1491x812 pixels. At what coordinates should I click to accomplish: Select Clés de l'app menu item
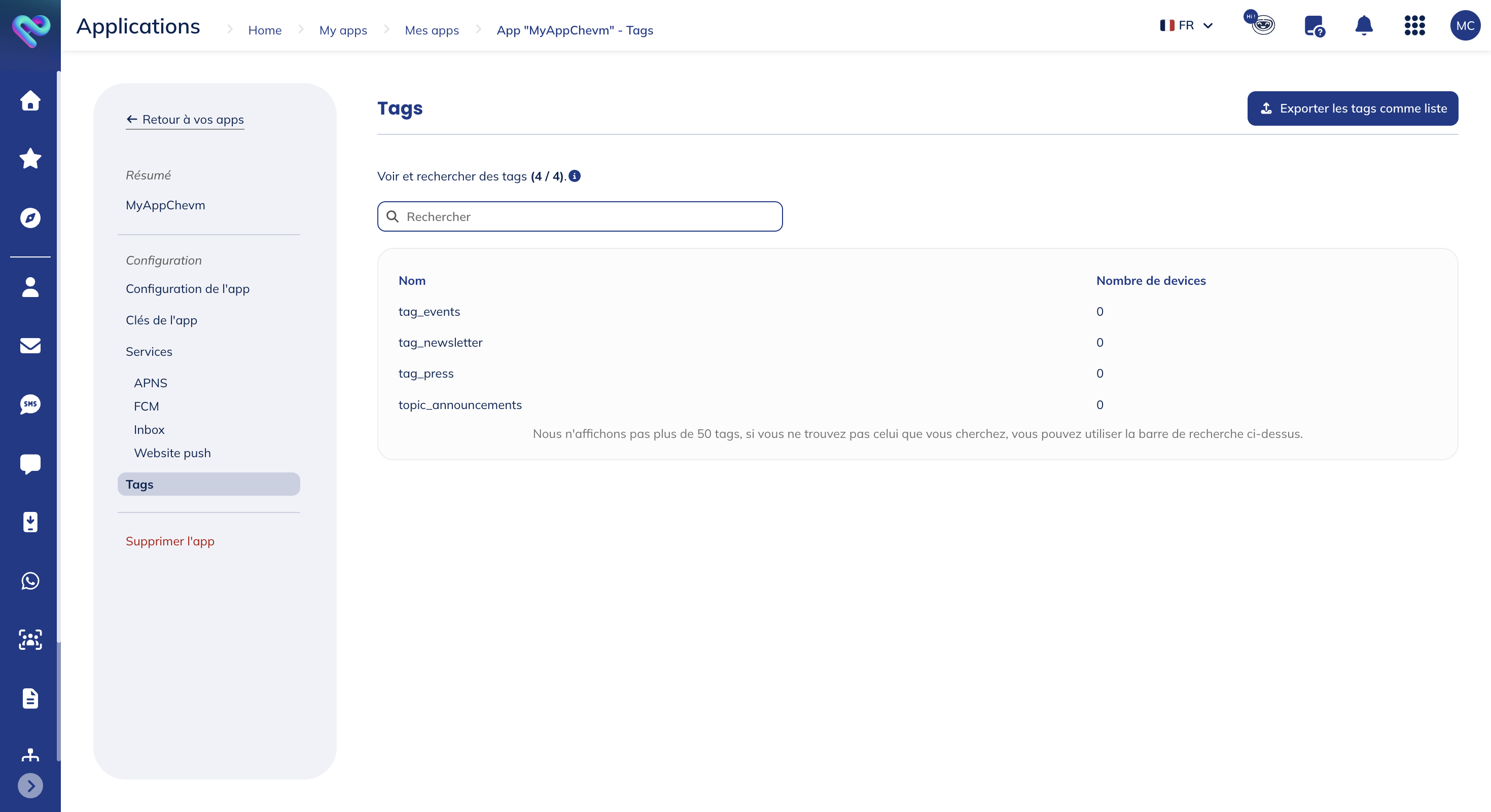point(161,320)
